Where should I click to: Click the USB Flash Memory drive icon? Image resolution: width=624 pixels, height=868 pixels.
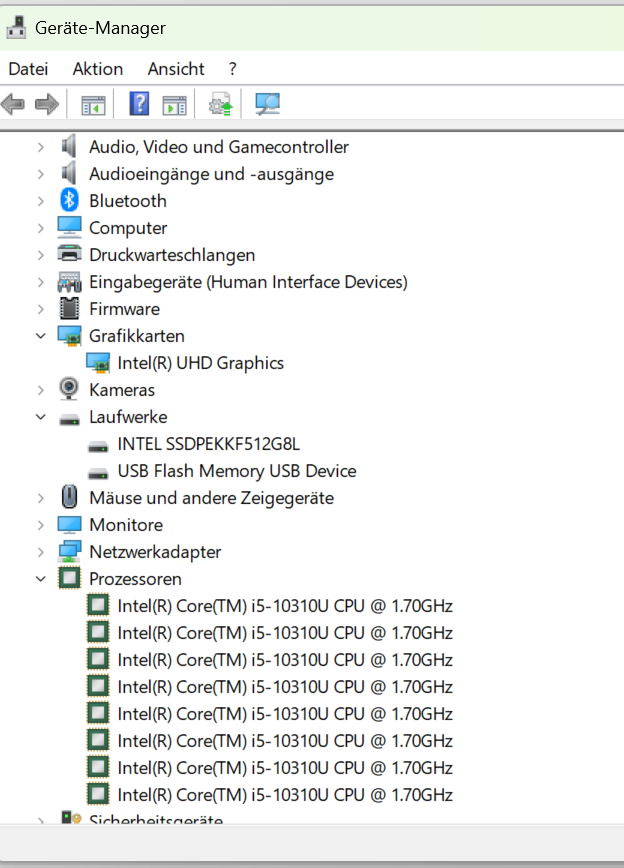(98, 473)
